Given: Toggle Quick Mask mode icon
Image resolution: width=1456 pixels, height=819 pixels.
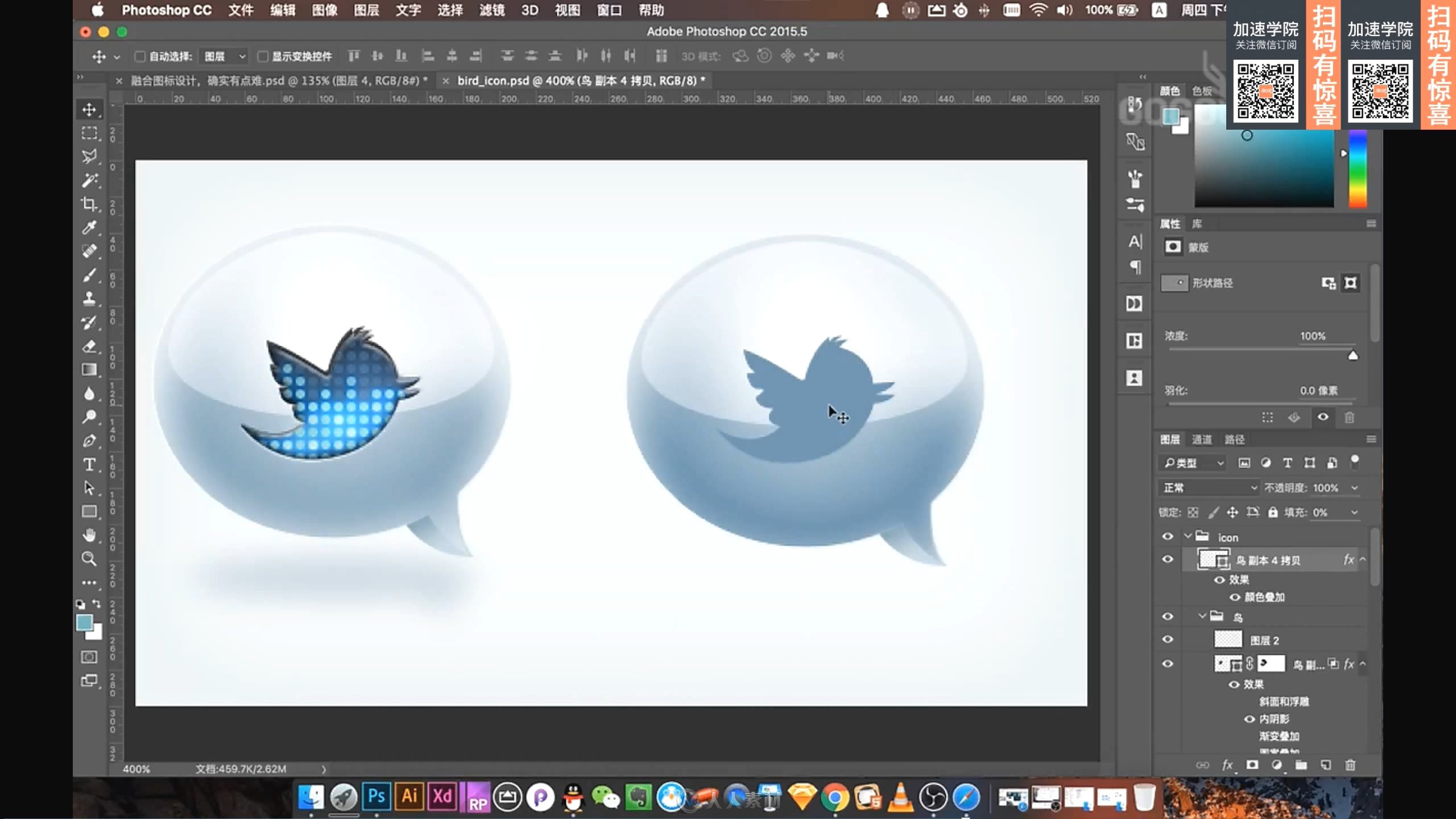Looking at the screenshot, I should click(89, 657).
